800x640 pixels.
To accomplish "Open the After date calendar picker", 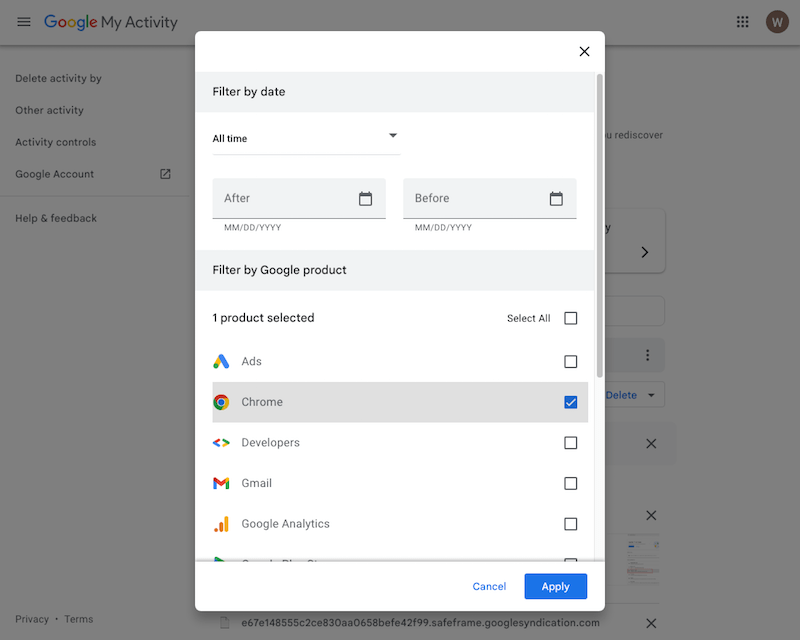I will pos(365,199).
